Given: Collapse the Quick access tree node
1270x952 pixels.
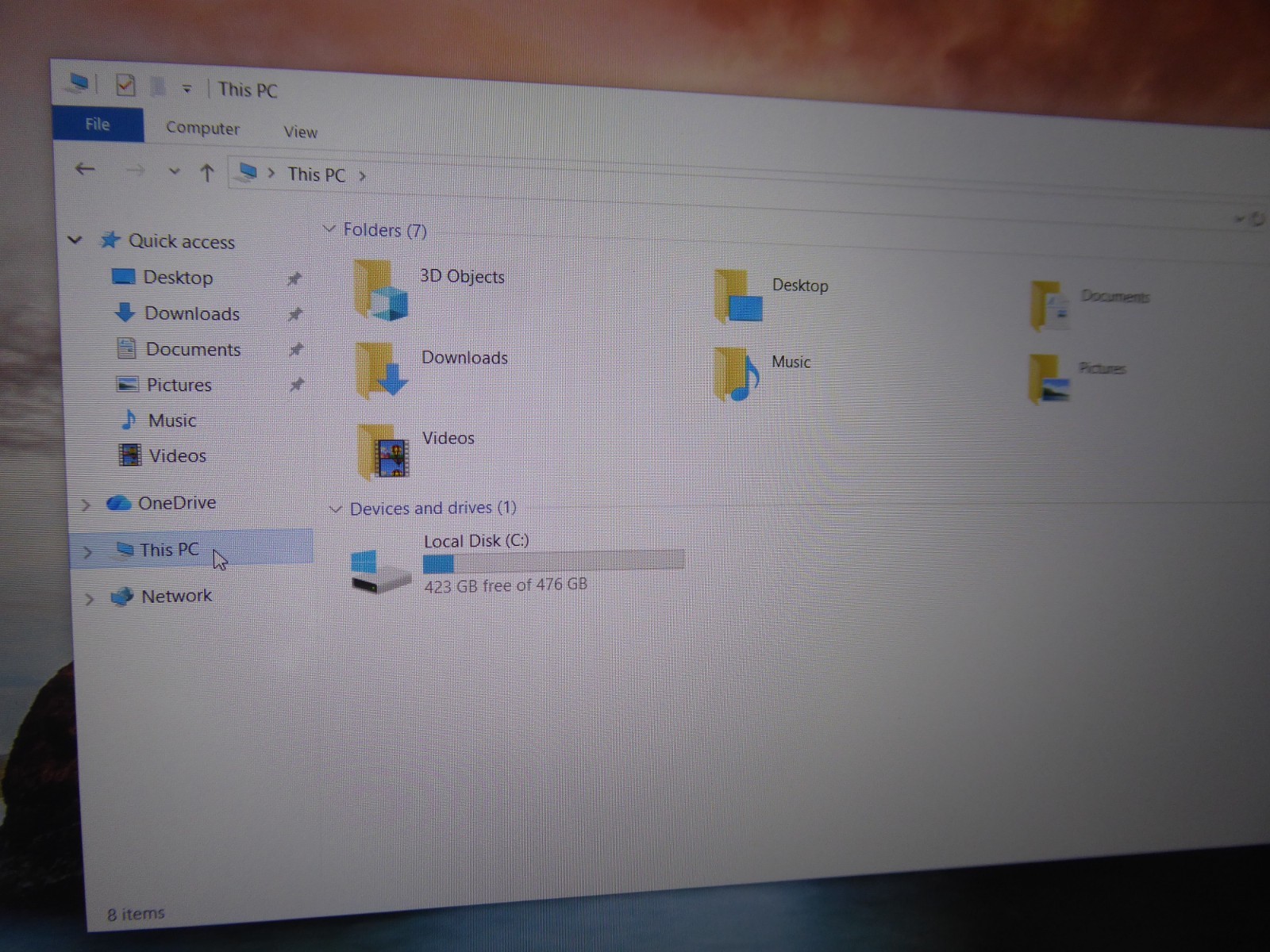Looking at the screenshot, I should pos(75,240).
